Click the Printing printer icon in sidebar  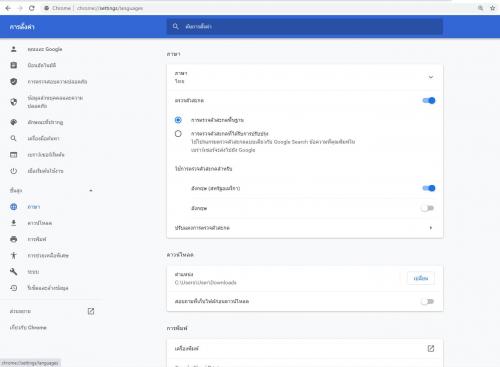(x=14, y=239)
